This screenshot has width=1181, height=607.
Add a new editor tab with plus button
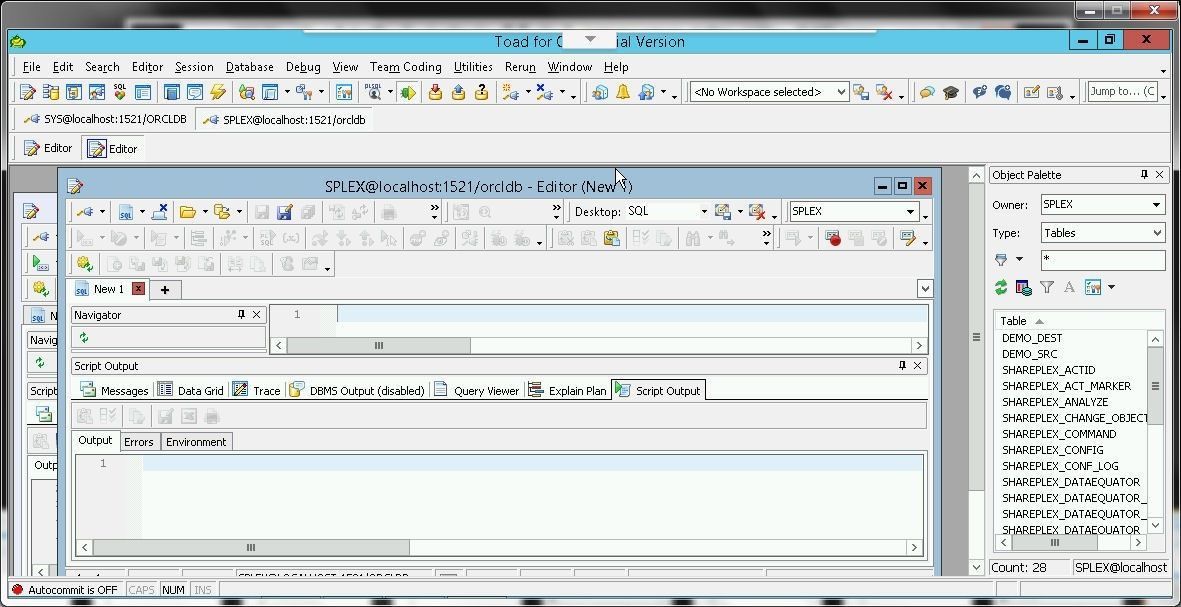point(165,289)
